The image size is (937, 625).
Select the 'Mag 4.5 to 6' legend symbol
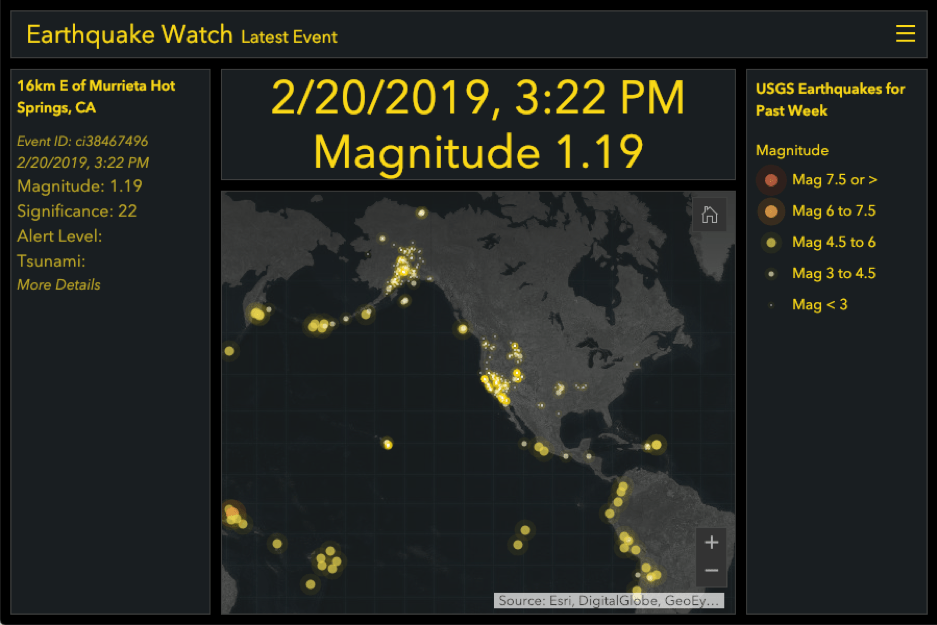(770, 242)
